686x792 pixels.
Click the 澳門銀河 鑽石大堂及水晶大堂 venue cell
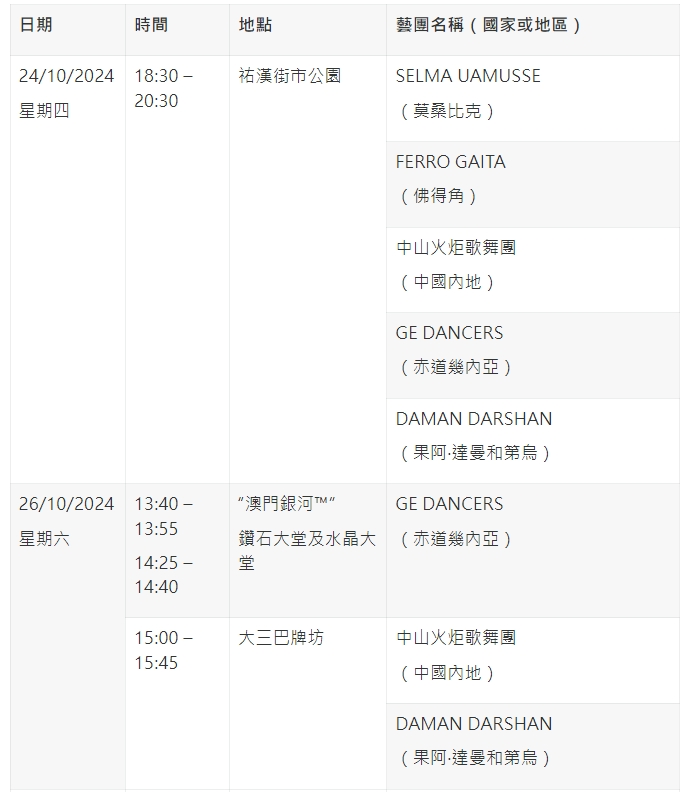pyautogui.click(x=308, y=551)
